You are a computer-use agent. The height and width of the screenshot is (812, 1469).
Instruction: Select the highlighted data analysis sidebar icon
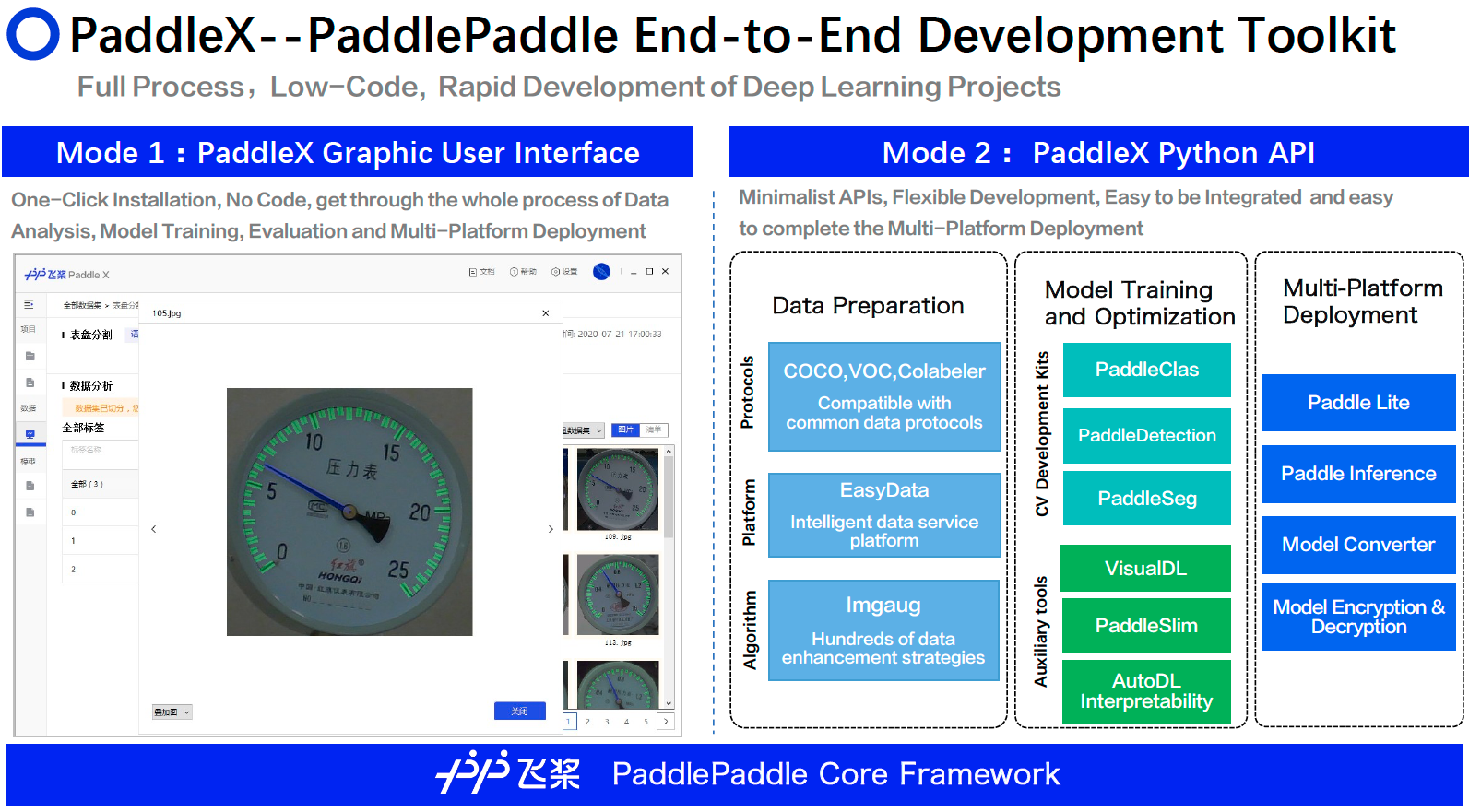point(30,434)
